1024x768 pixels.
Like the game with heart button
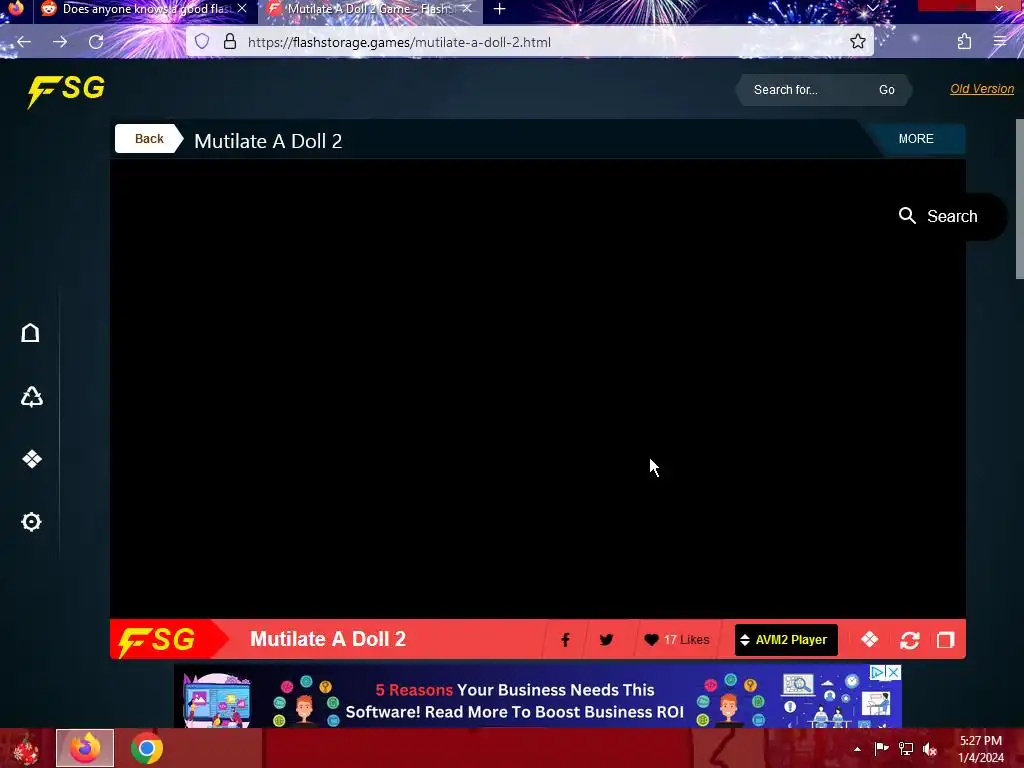(677, 640)
